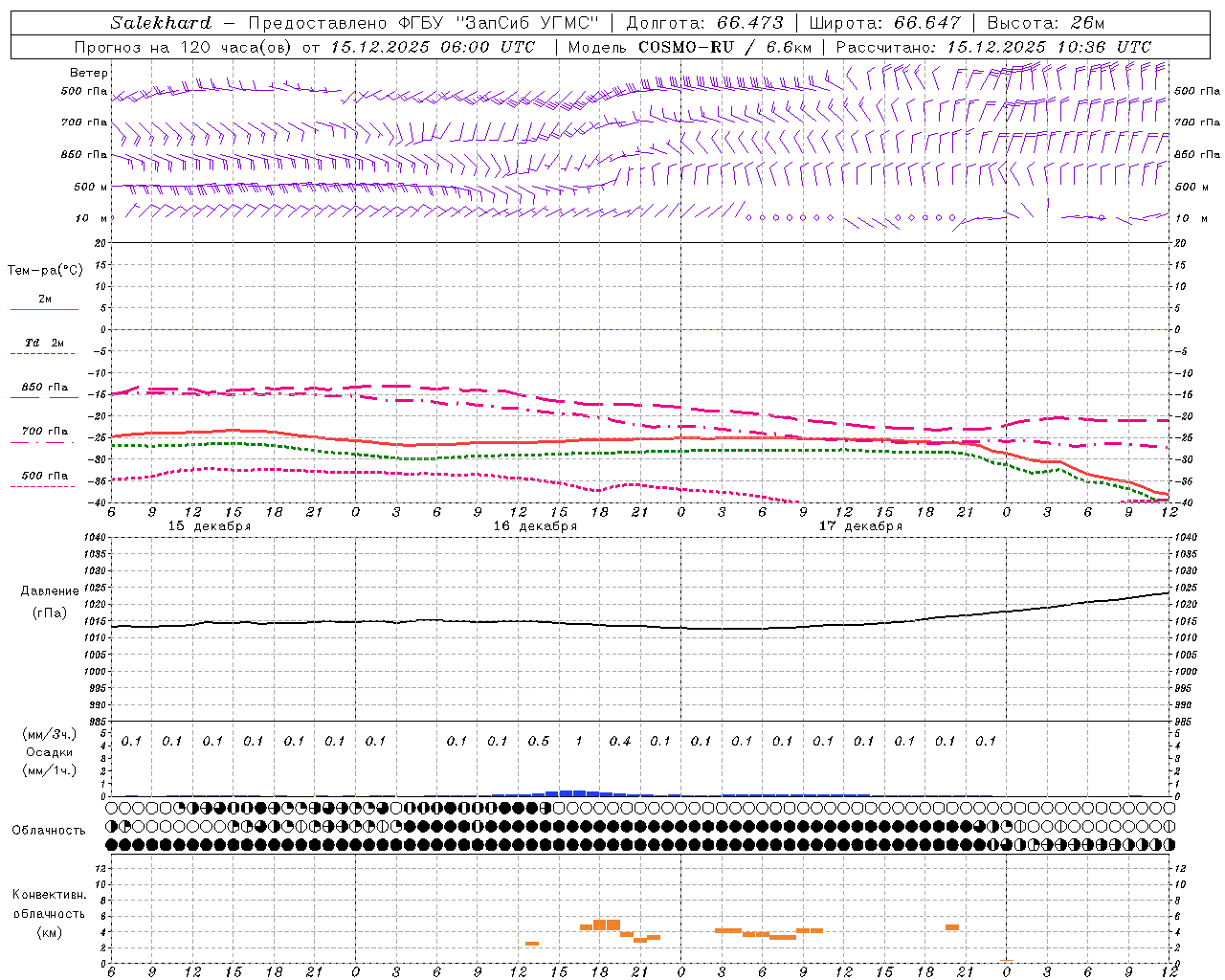The image size is (1225, 980).
Task: Select the text 'Предоставлено ФГБУ "ЗапСиб УГМС"'
Action: coord(423,23)
